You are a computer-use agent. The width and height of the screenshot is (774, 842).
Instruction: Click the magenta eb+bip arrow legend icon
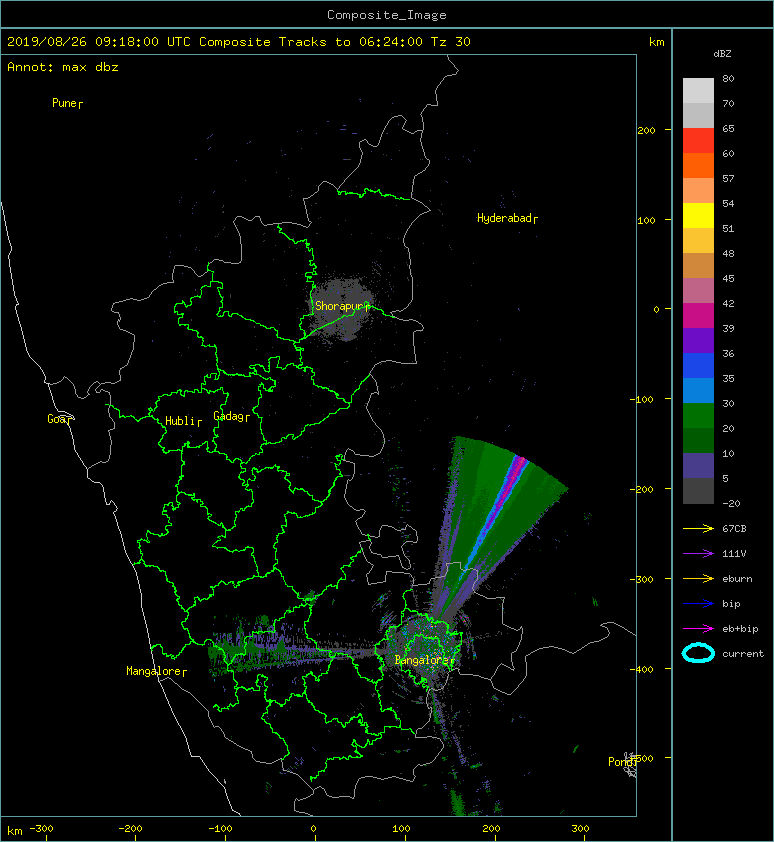pos(698,629)
